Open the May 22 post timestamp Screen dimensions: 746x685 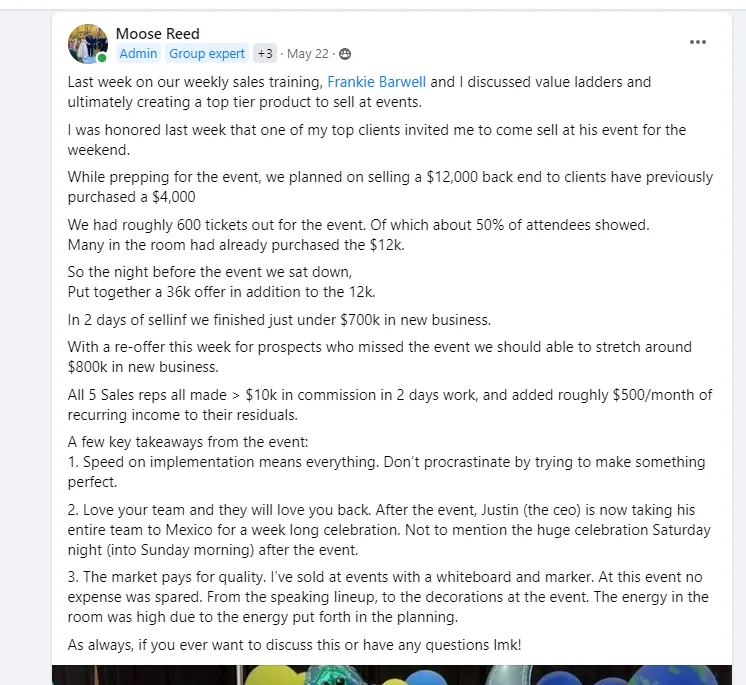click(308, 54)
